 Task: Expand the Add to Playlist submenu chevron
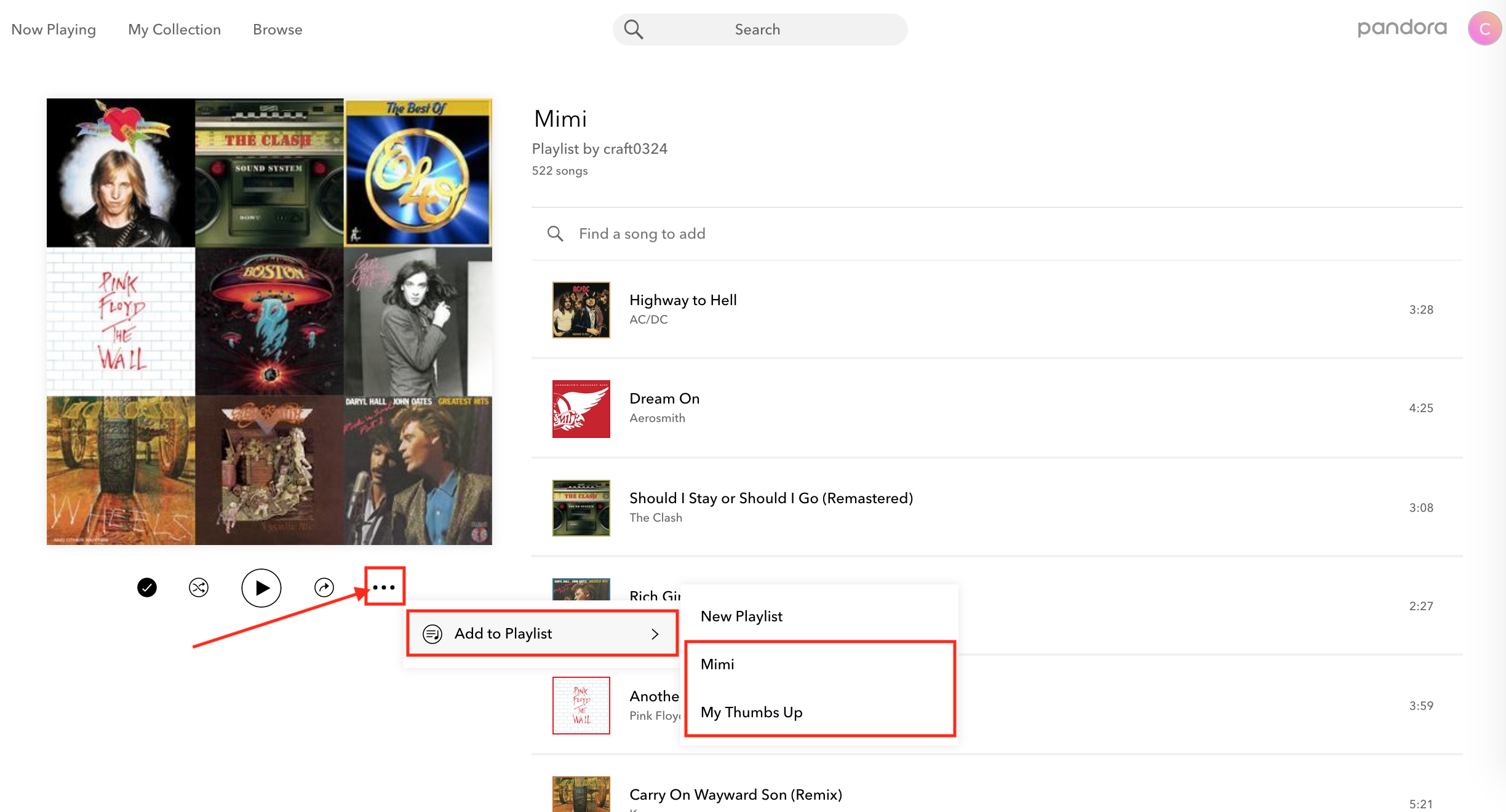pyautogui.click(x=655, y=633)
